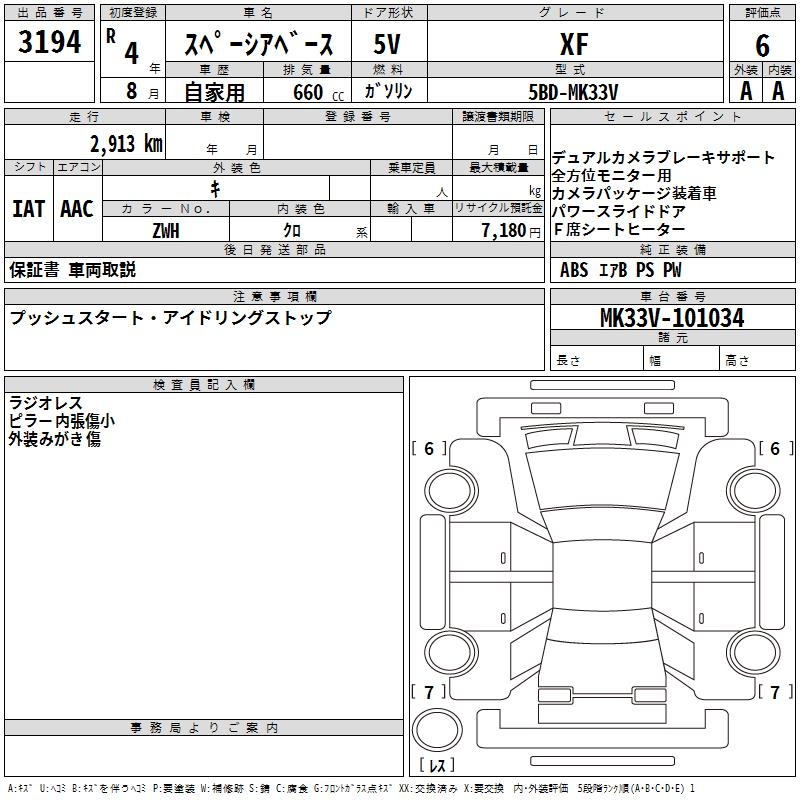Click the 長さ dimension field
The height and width of the screenshot is (800, 800).
pos(596,360)
